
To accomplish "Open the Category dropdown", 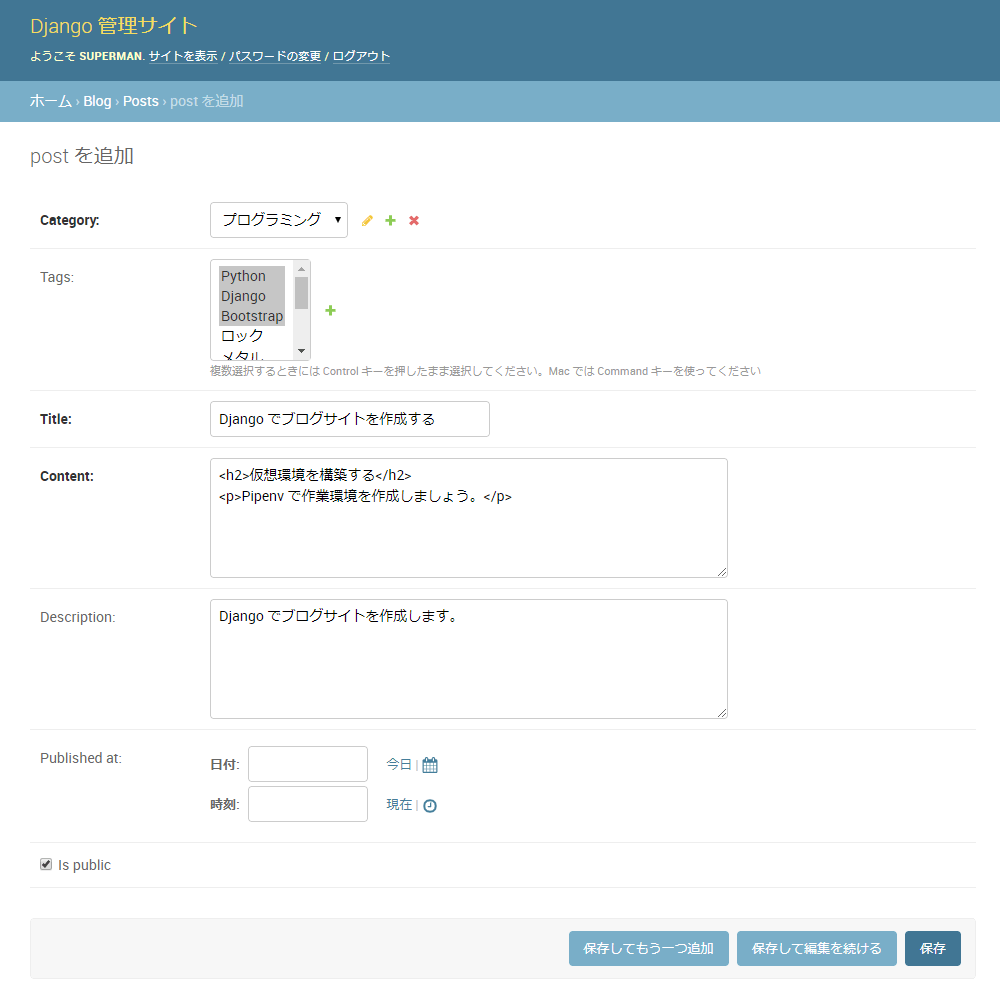I will [x=279, y=220].
